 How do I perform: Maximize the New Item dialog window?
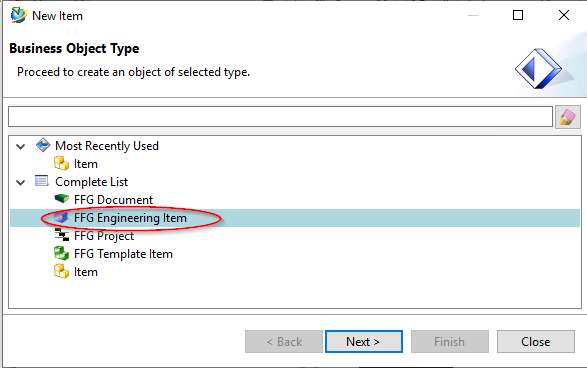click(x=518, y=15)
